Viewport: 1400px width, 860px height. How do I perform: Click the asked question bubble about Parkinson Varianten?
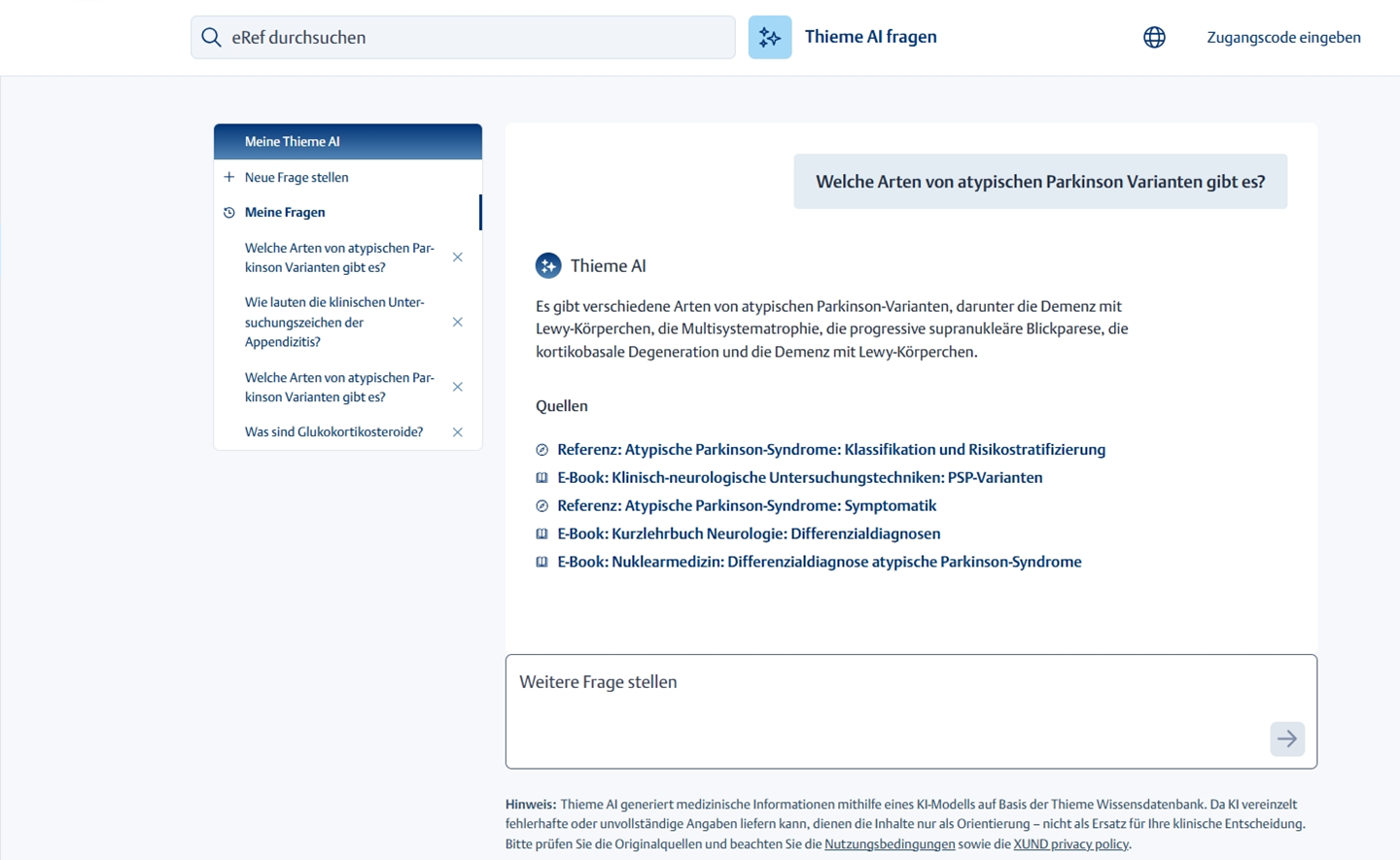1040,182
